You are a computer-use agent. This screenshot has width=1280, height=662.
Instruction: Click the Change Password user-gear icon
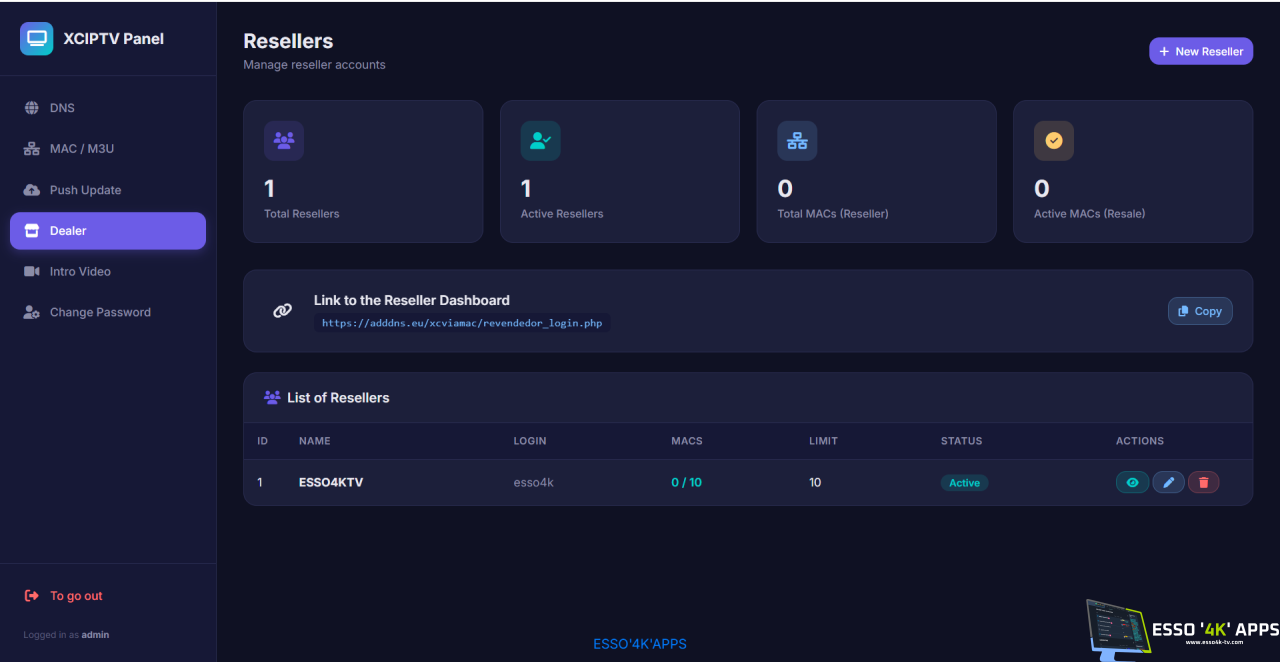click(x=32, y=313)
